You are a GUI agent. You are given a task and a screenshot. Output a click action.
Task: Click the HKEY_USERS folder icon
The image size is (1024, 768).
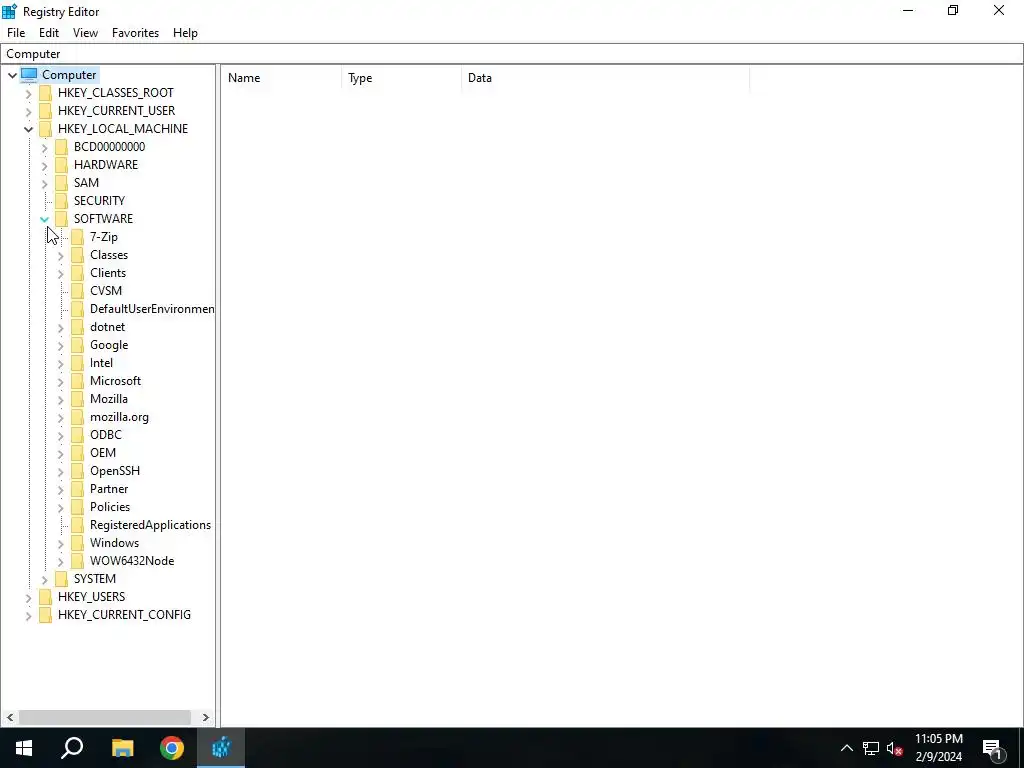tap(45, 597)
